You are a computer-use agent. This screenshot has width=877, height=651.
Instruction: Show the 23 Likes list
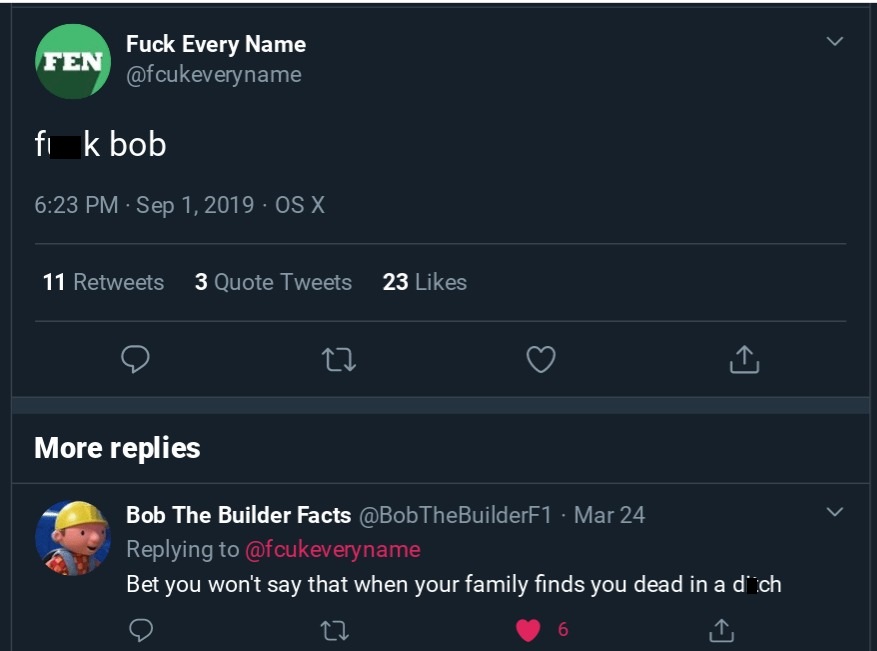tap(424, 282)
